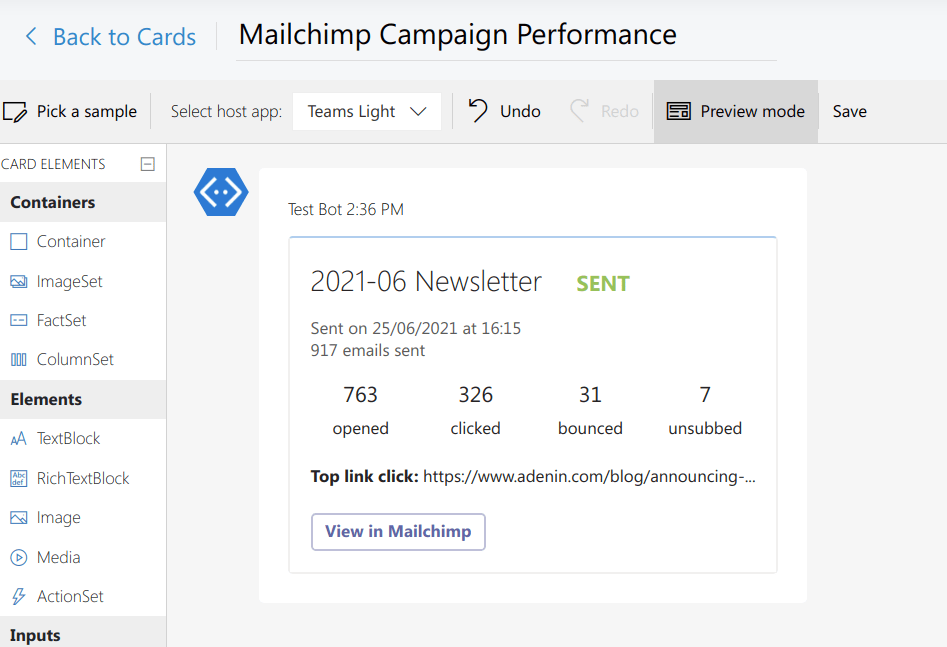Image resolution: width=947 pixels, height=647 pixels.
Task: Select the Container square icon
Action: pos(19,242)
